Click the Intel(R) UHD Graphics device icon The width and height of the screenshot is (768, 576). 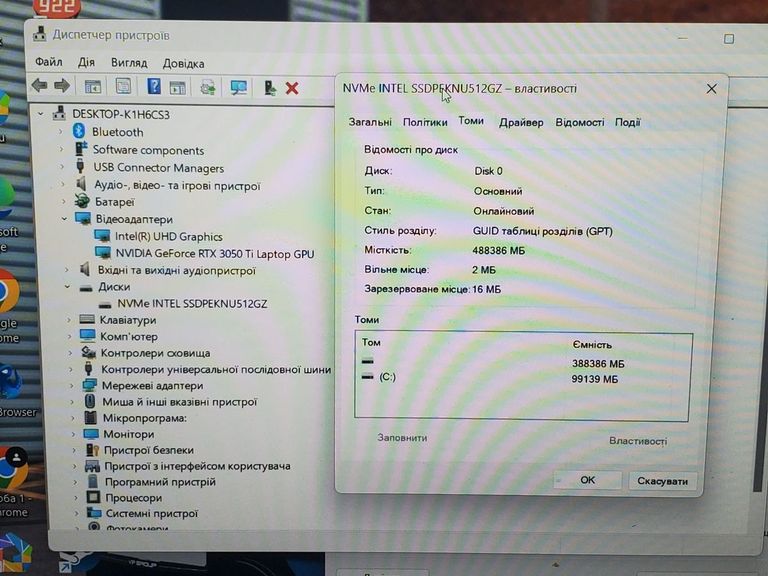click(102, 236)
